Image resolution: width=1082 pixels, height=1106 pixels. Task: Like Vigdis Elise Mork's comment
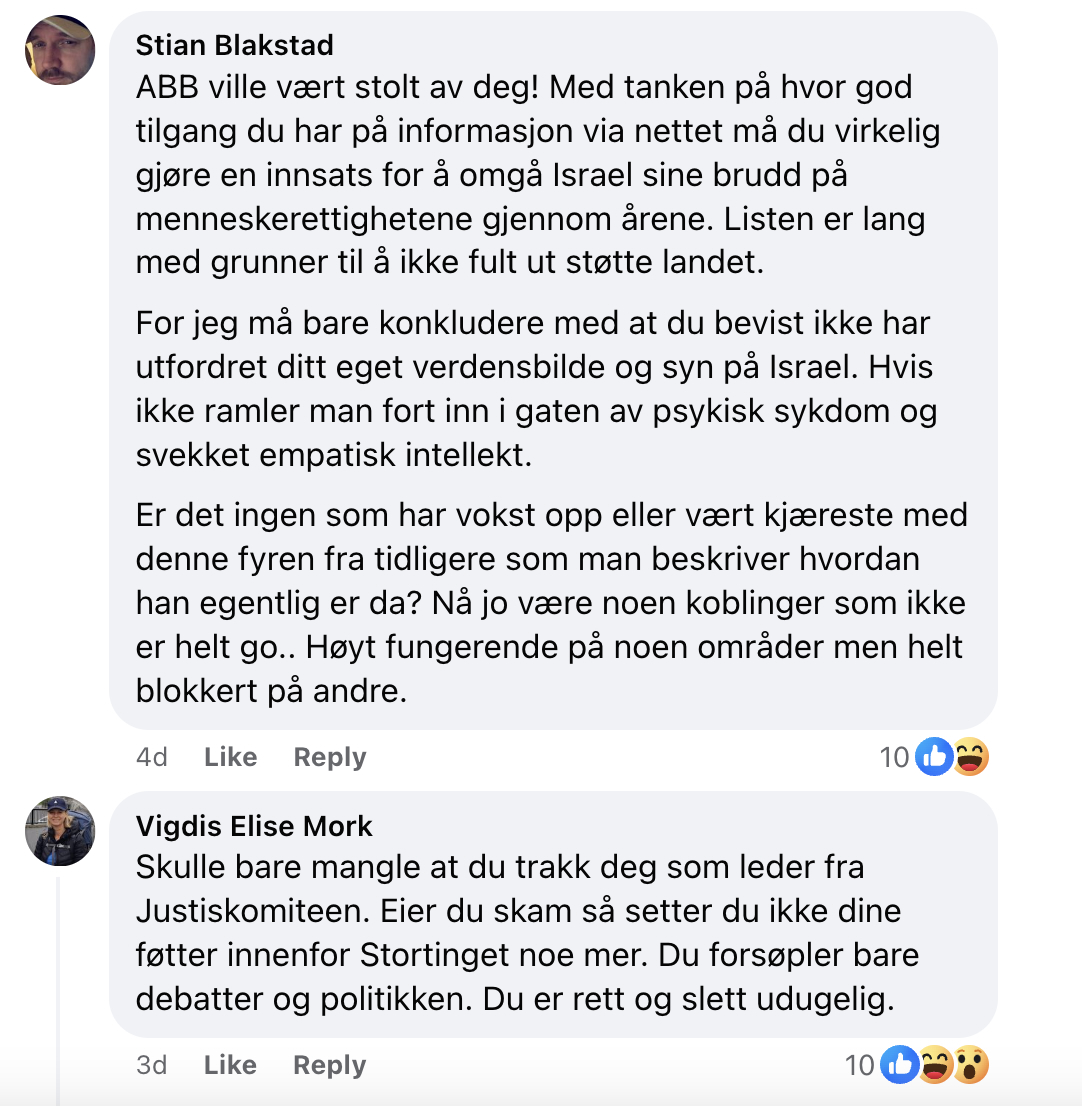(230, 1066)
